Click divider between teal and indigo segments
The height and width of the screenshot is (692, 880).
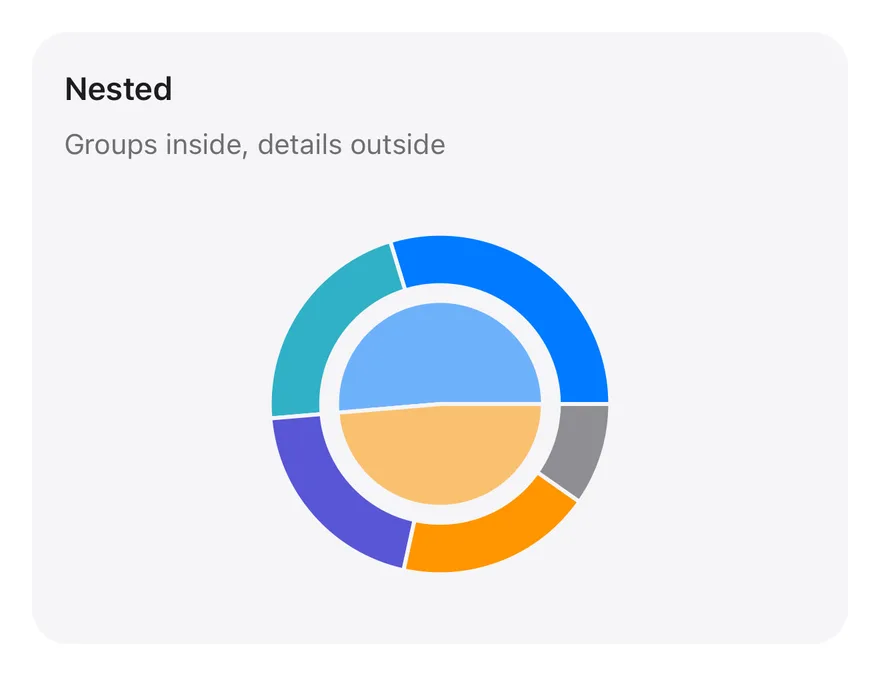(x=296, y=416)
